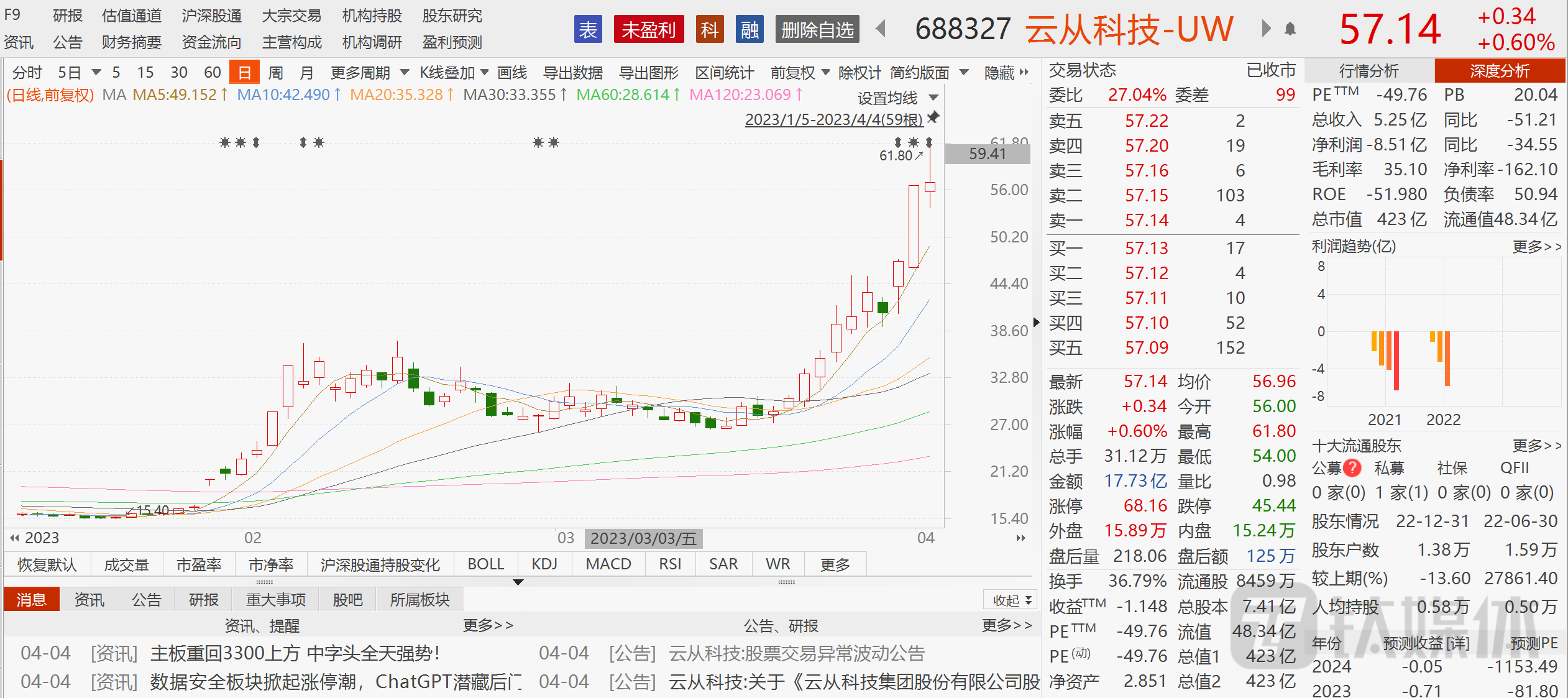The image size is (1568, 698).
Task: Switch to the 深度分析 tab
Action: 1499,71
